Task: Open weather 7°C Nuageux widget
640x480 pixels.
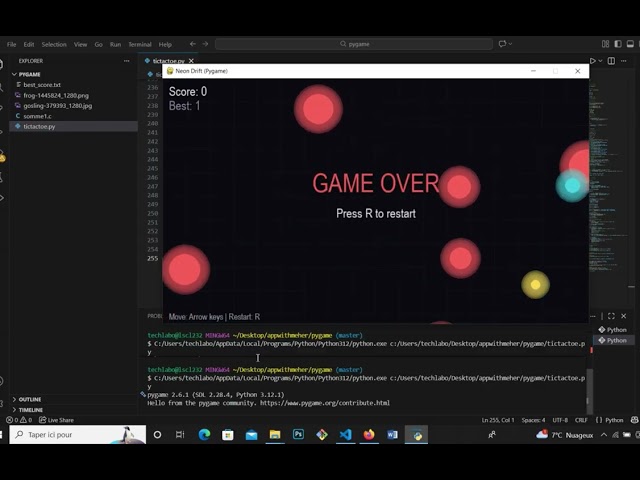Action: pyautogui.click(x=565, y=435)
